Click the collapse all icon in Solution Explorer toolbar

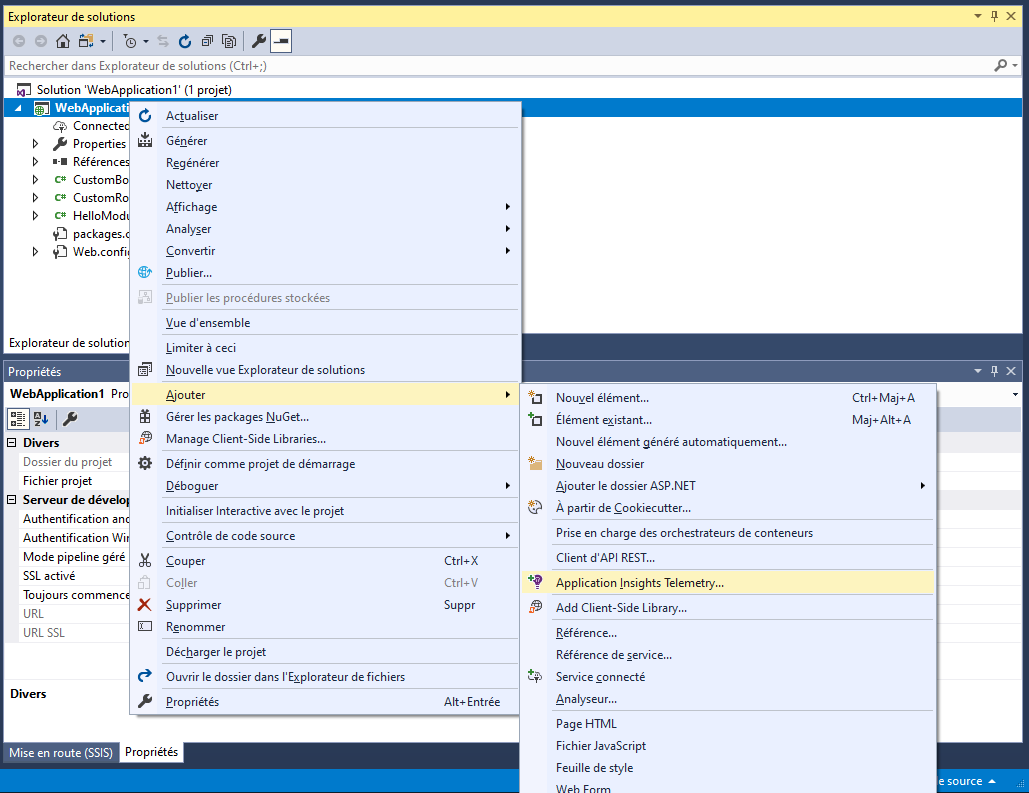[207, 41]
